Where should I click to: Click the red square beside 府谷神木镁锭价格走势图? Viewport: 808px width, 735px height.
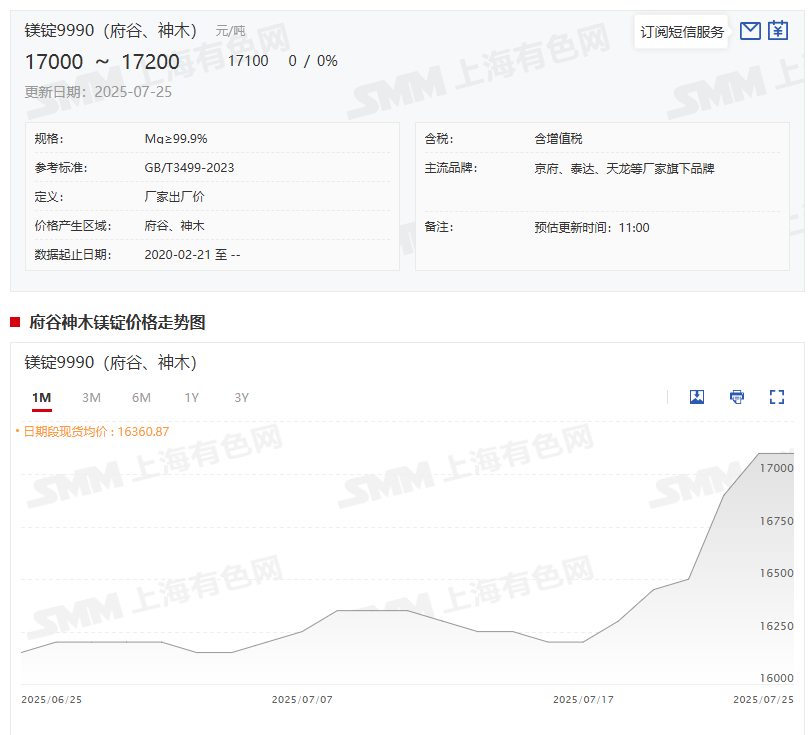point(15,322)
